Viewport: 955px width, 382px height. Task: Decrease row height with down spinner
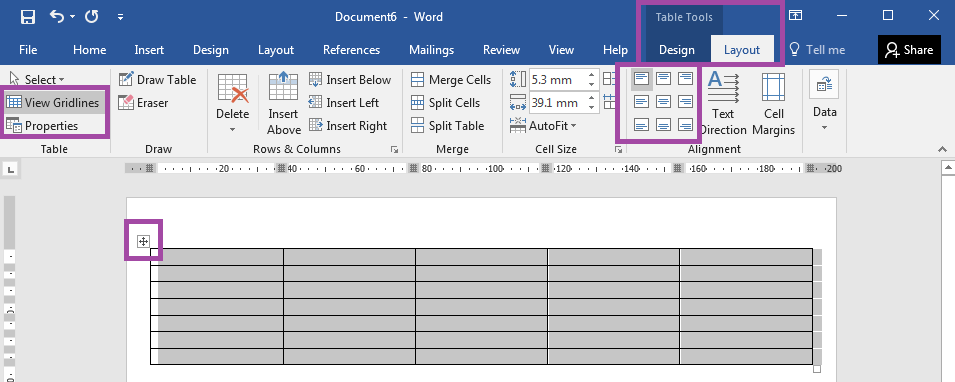pyautogui.click(x=591, y=85)
